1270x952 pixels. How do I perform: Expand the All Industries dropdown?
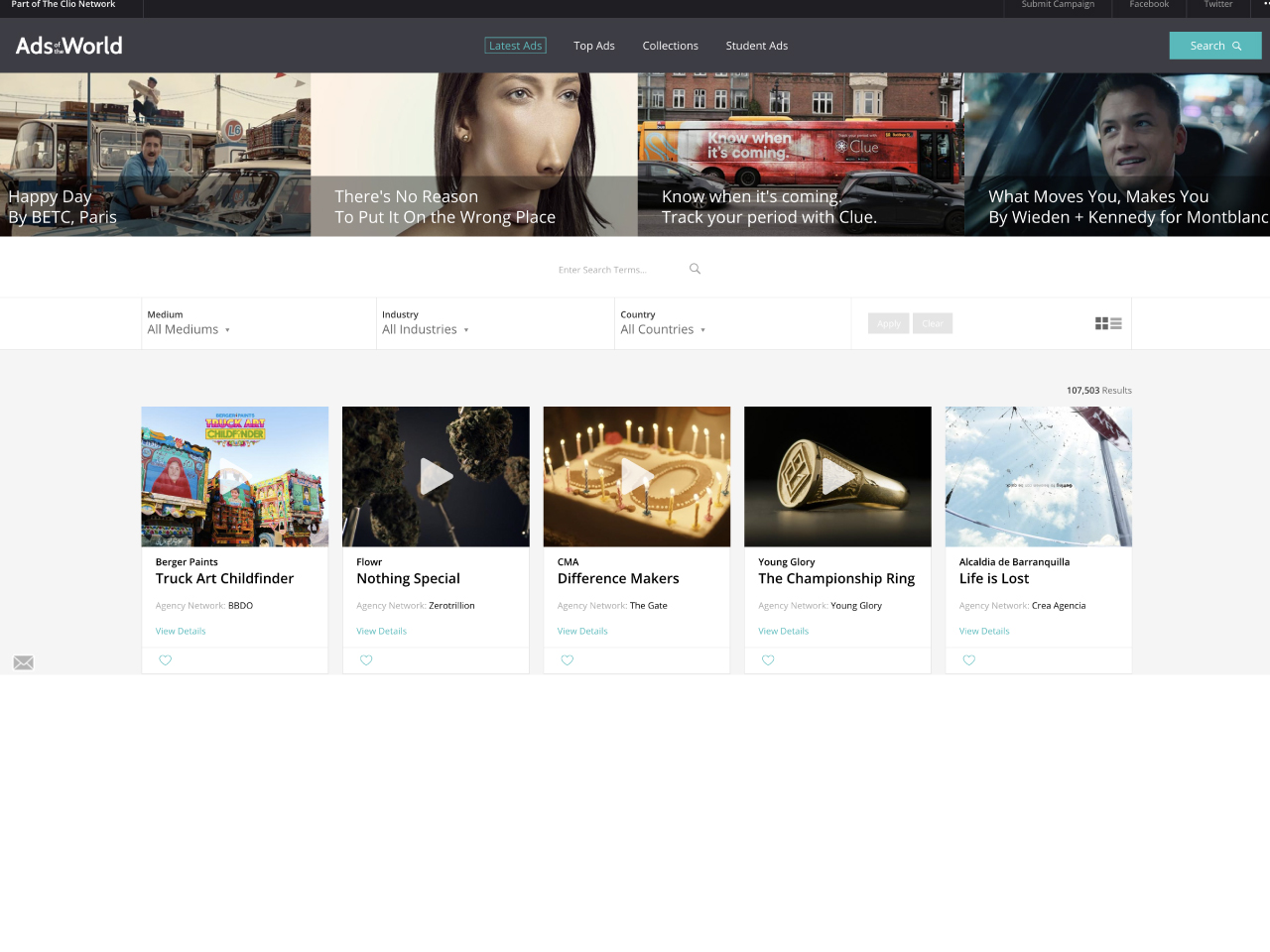(x=425, y=329)
